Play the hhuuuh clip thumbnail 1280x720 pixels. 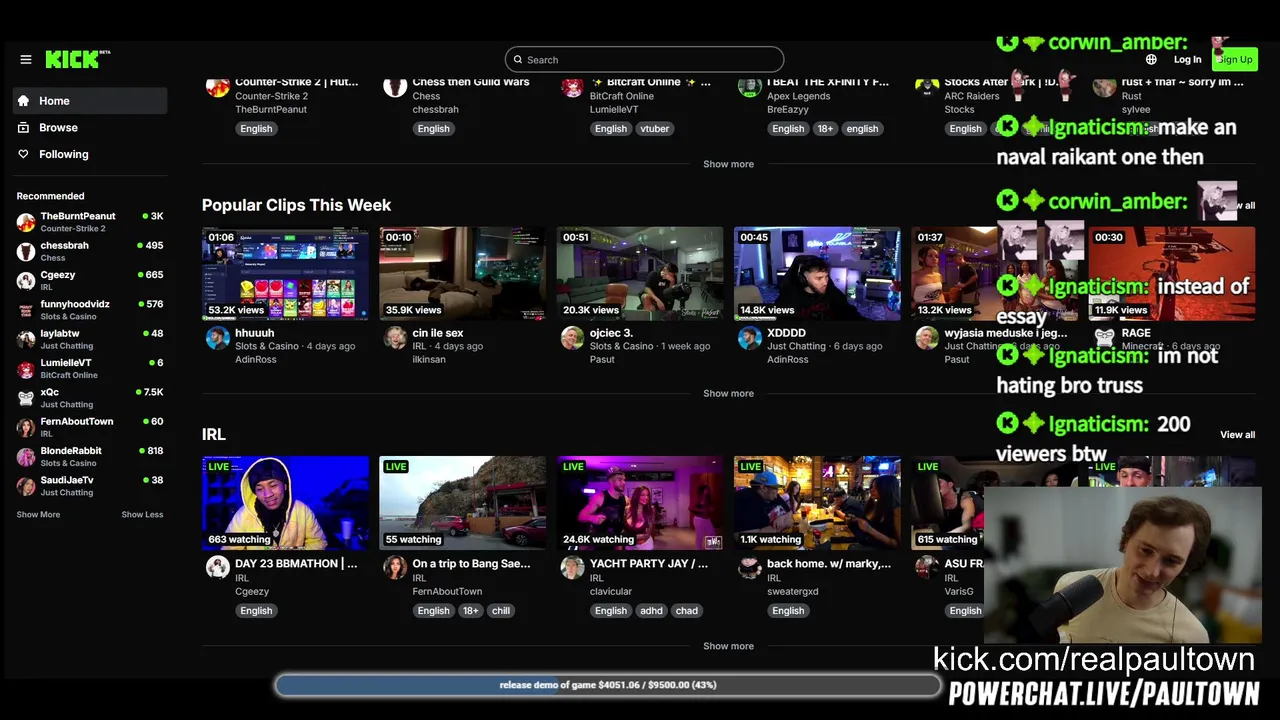(x=285, y=273)
